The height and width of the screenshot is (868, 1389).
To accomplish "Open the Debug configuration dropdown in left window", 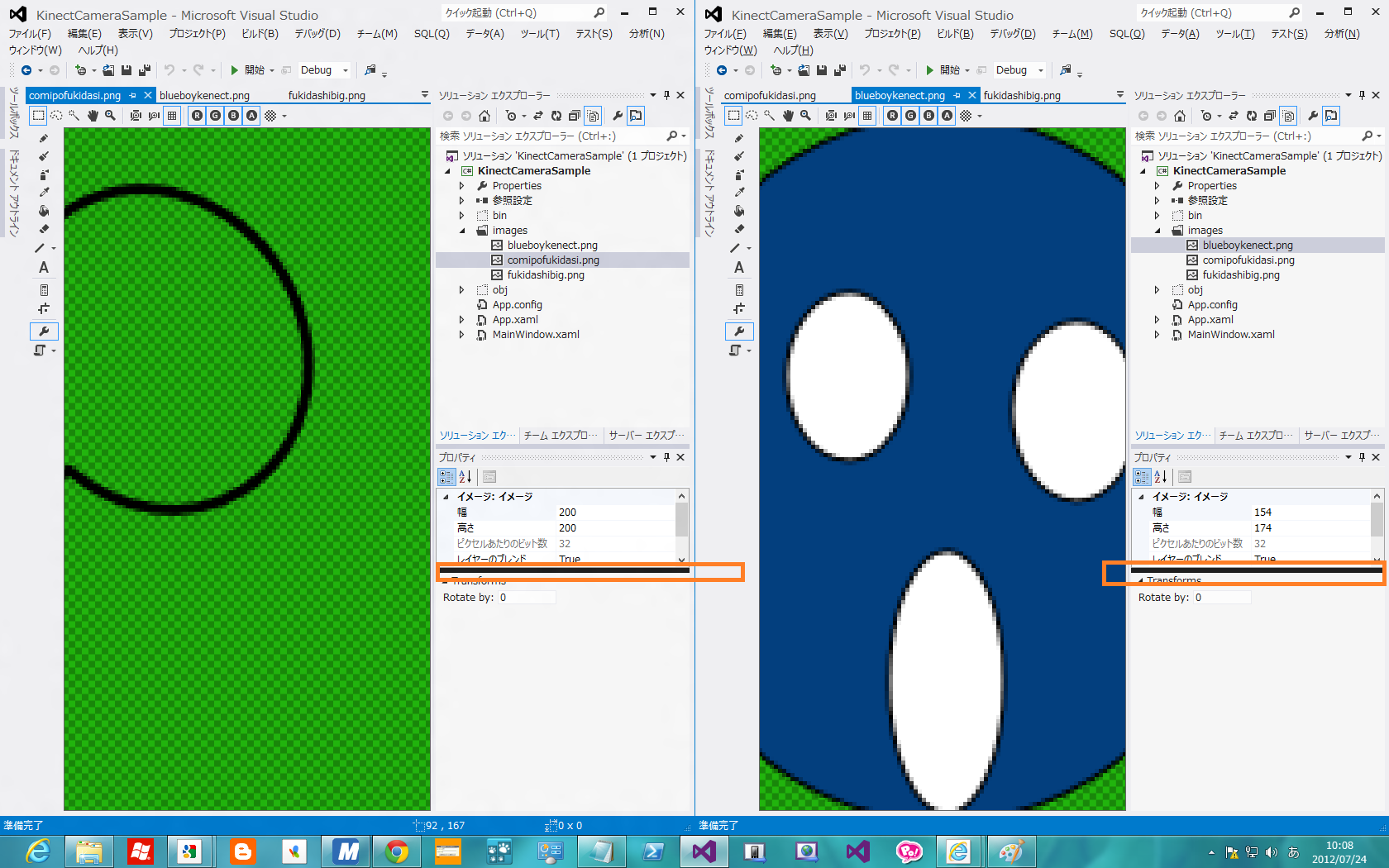I will coord(346,70).
